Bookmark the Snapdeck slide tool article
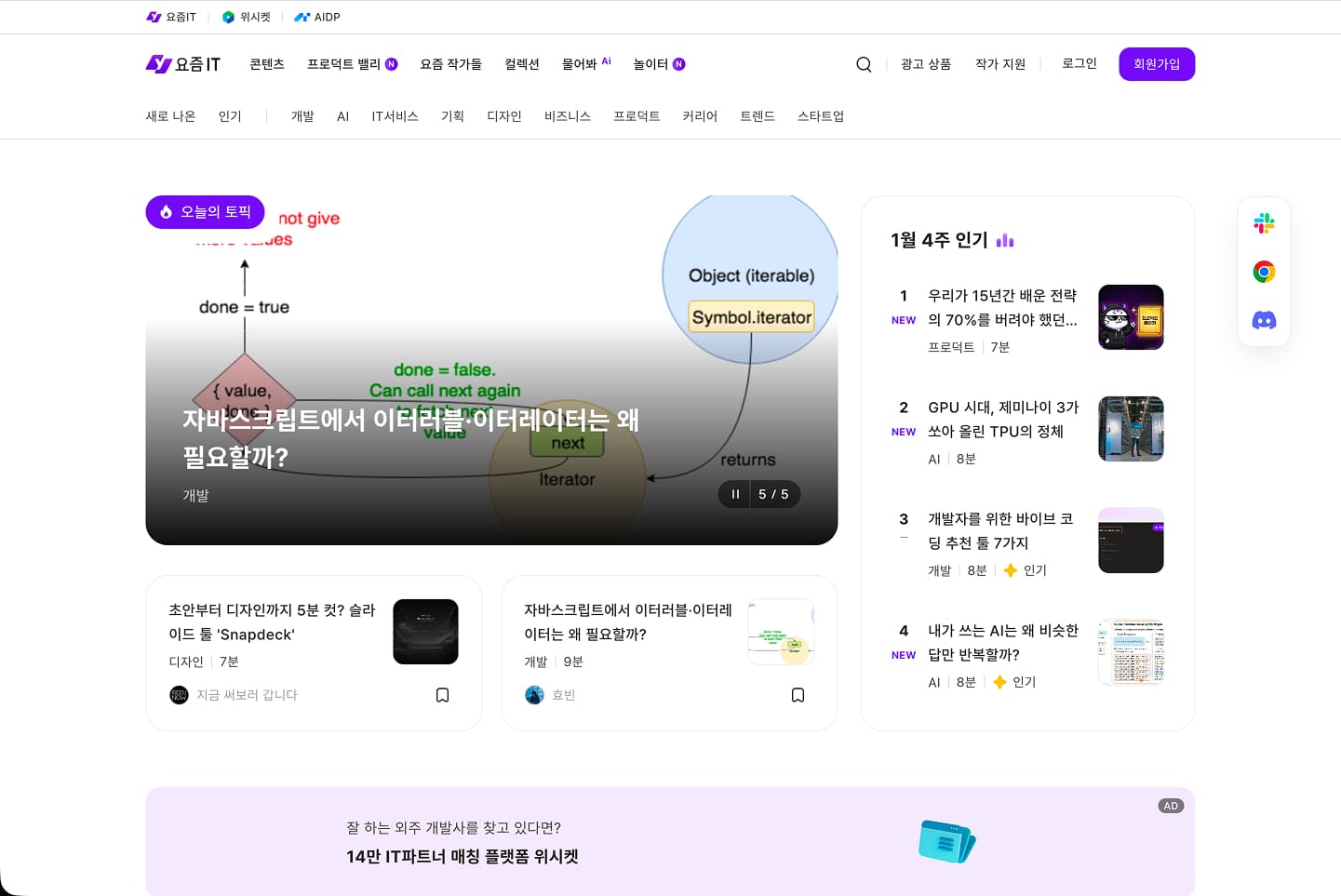Viewport: 1341px width, 896px height. (442, 694)
